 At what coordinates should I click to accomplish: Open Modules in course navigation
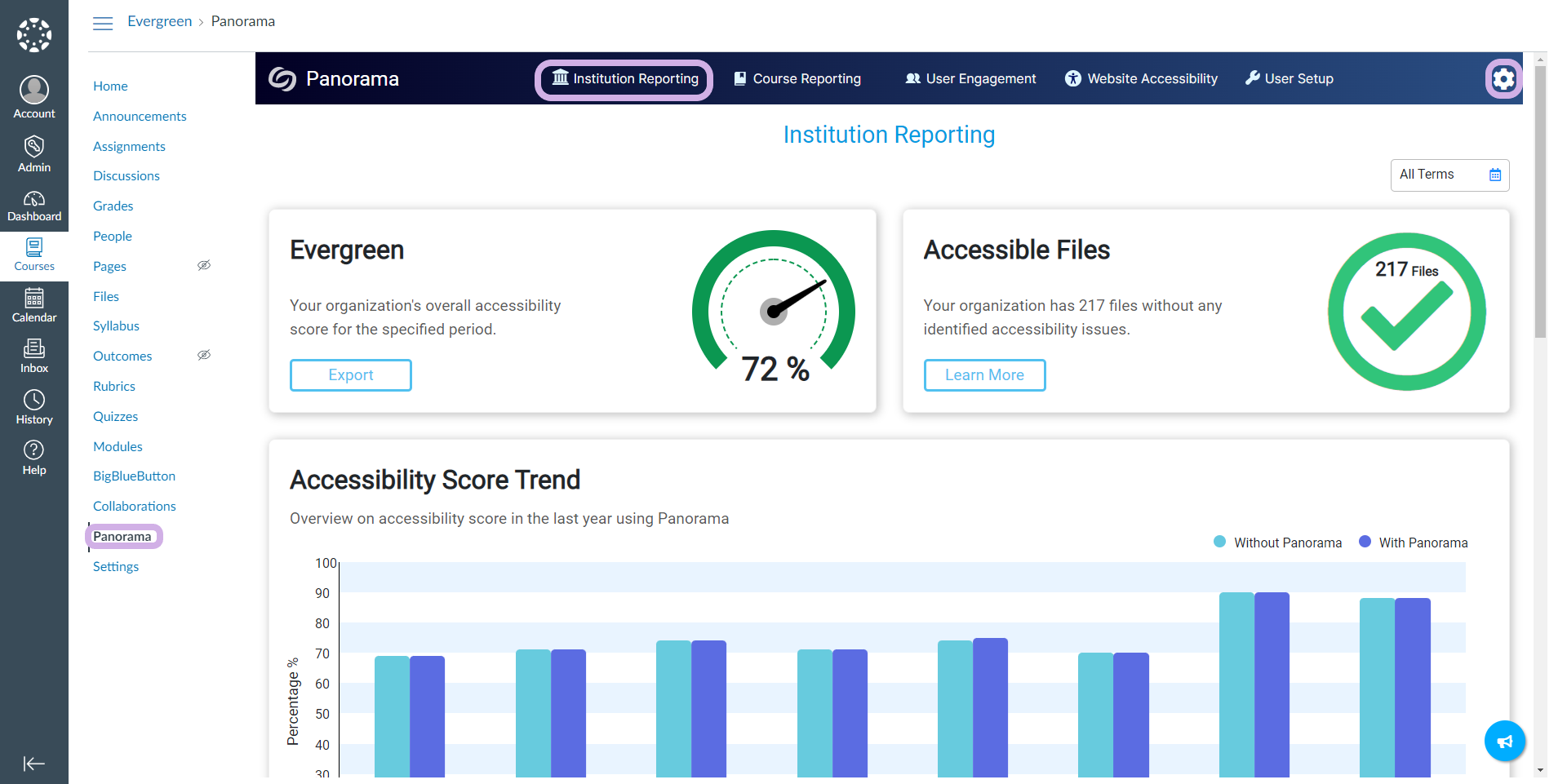point(118,446)
